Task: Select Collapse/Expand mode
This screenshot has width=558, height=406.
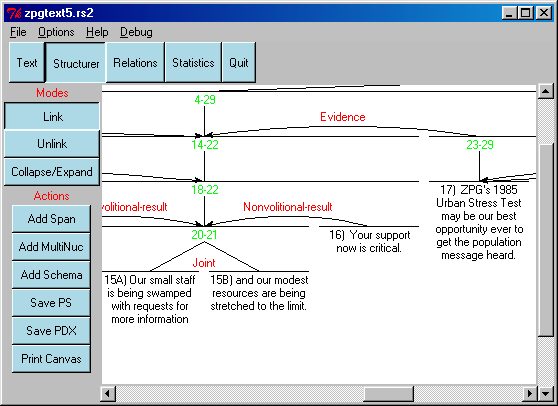Action: point(52,172)
